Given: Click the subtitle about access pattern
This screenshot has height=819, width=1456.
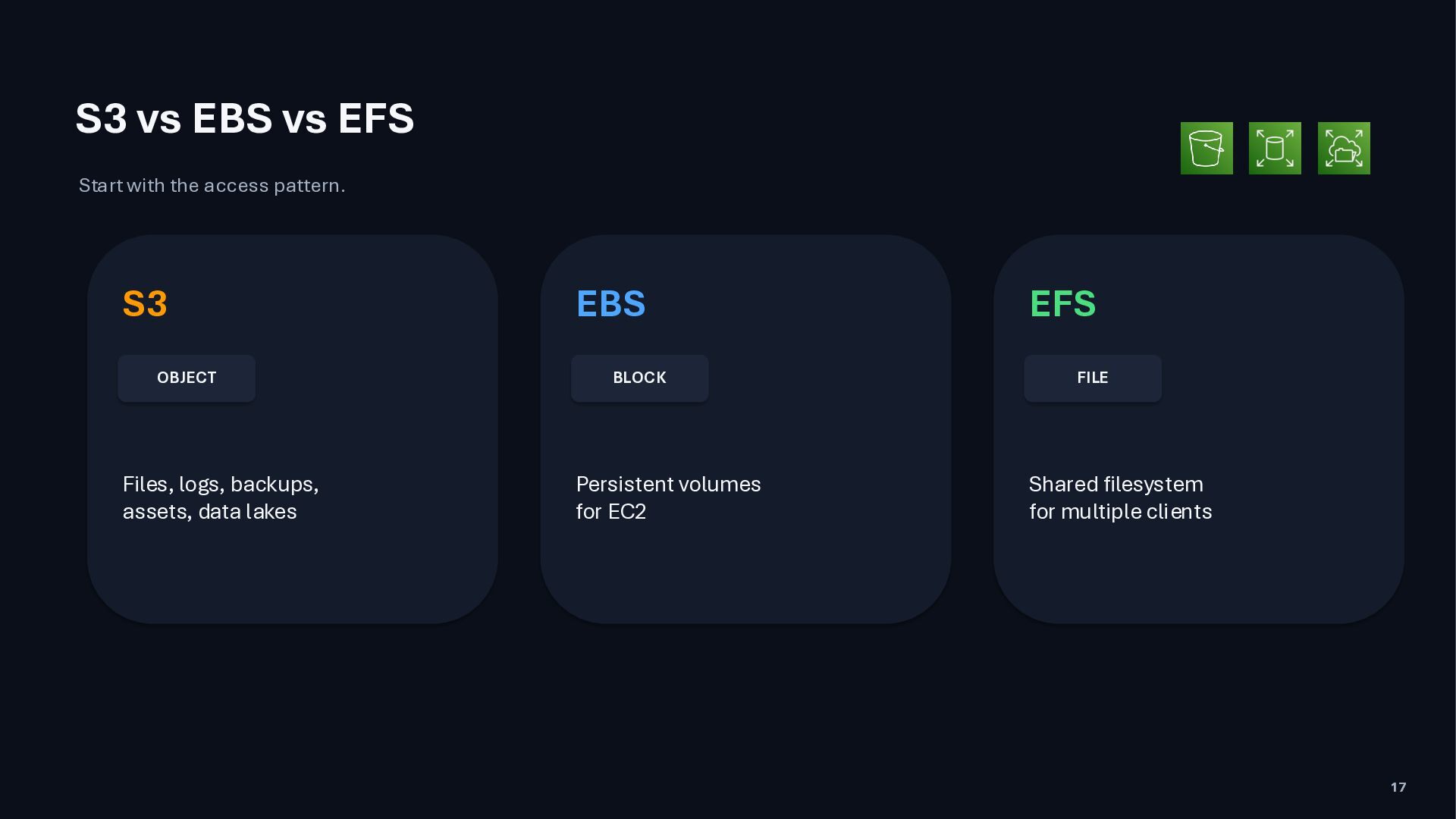Looking at the screenshot, I should click(x=212, y=185).
